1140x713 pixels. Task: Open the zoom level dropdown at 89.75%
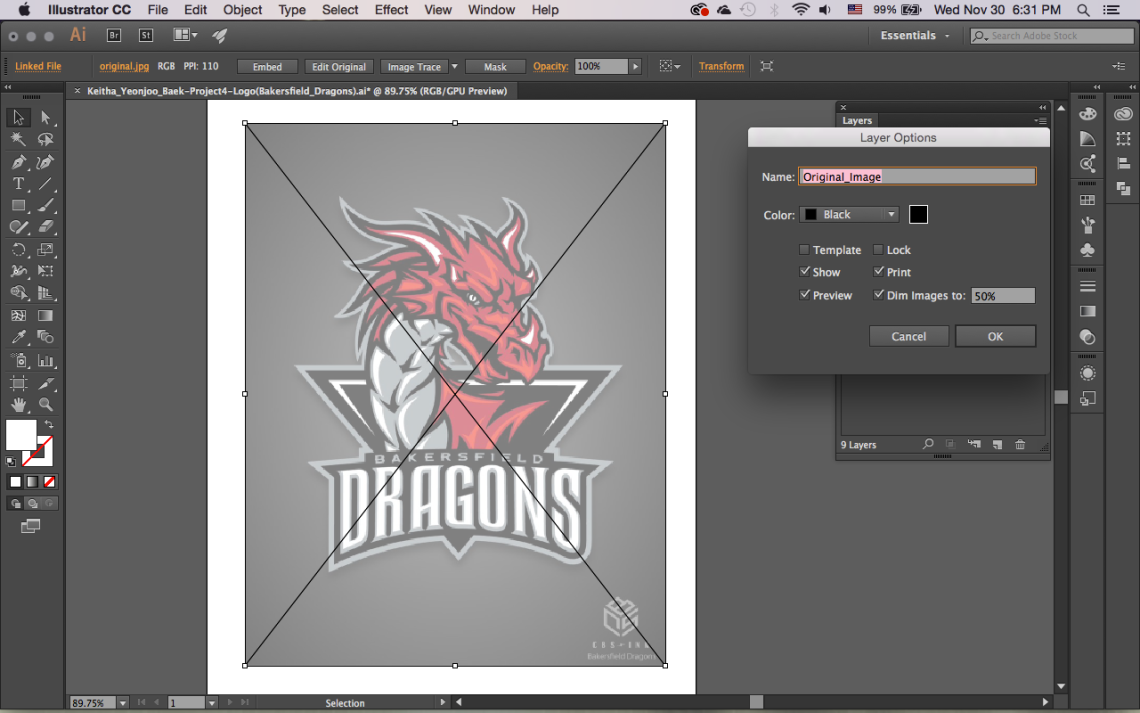click(123, 703)
